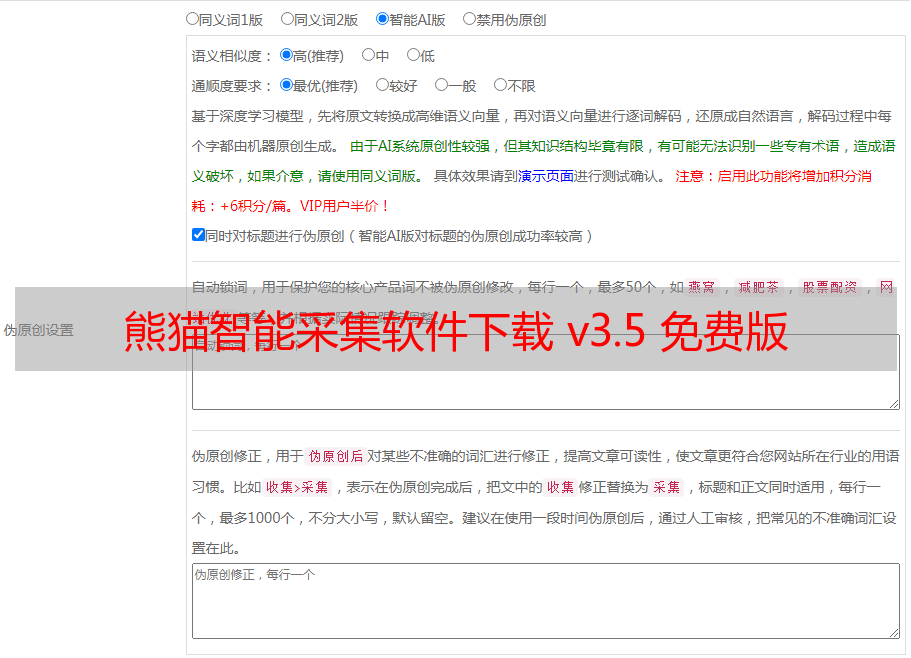911x658 pixels.
Task: Set 语义相似度 to 中
Action: click(368, 55)
